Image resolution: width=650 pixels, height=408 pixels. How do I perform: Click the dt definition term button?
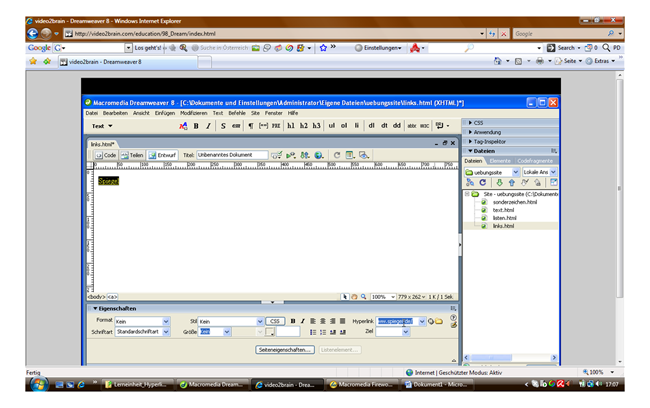[384, 126]
